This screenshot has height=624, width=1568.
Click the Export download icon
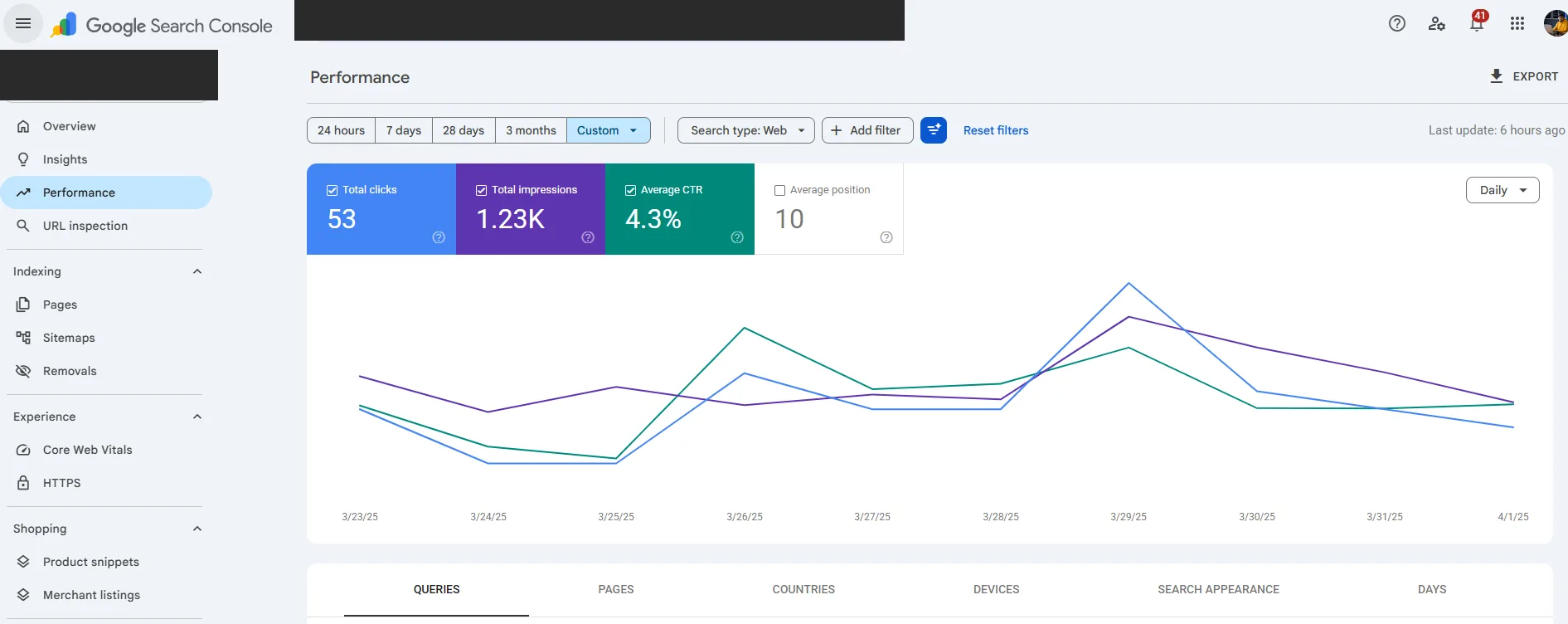point(1497,76)
